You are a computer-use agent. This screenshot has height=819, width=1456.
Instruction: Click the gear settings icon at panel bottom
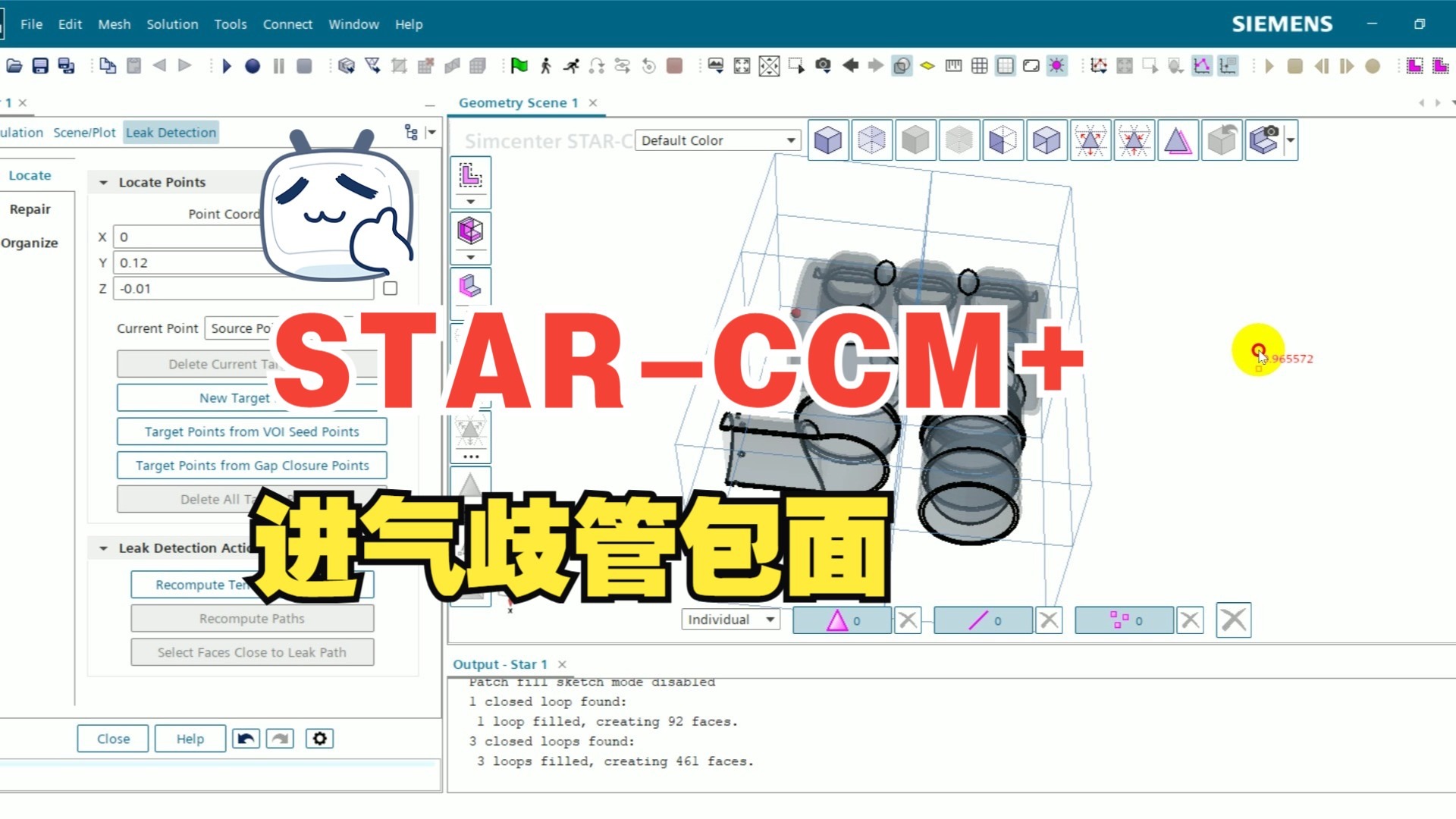[x=319, y=739]
